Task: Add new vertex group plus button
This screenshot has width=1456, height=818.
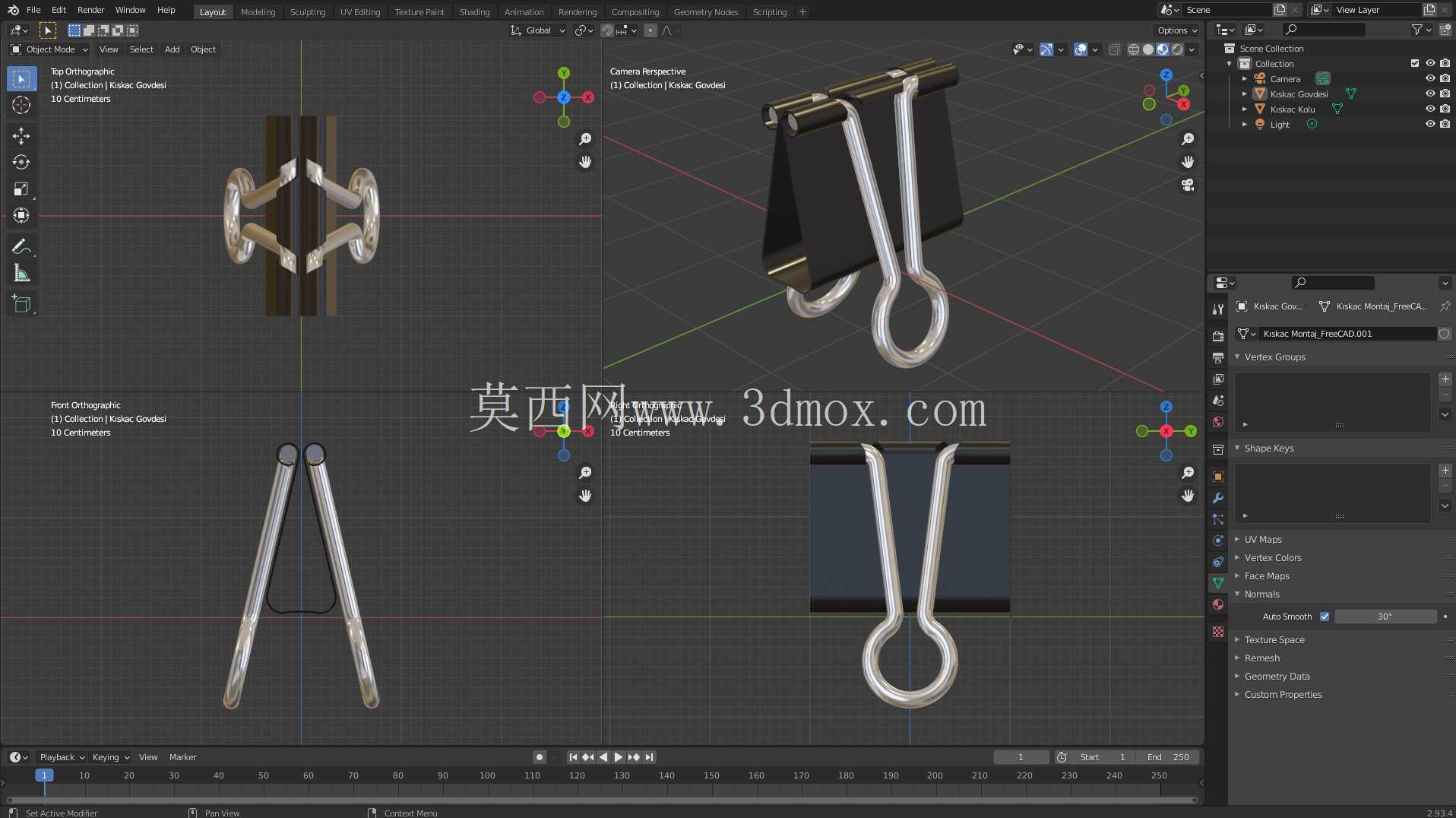Action: click(1445, 379)
